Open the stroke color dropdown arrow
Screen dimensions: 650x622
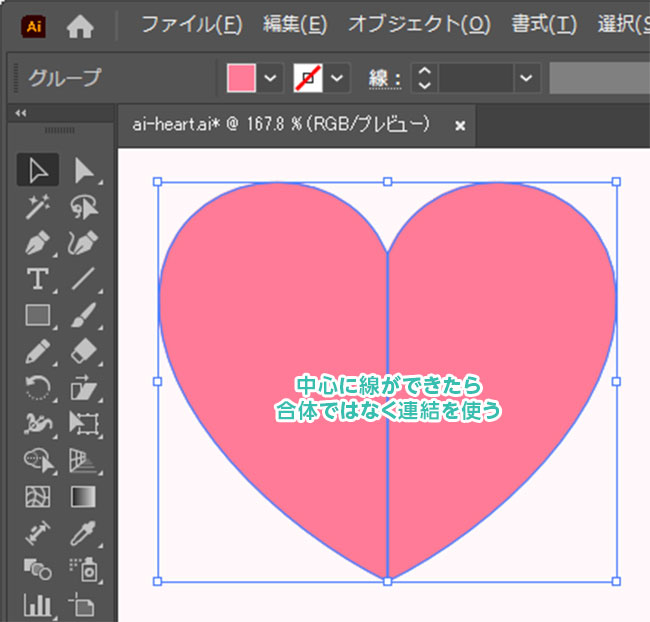coord(338,77)
